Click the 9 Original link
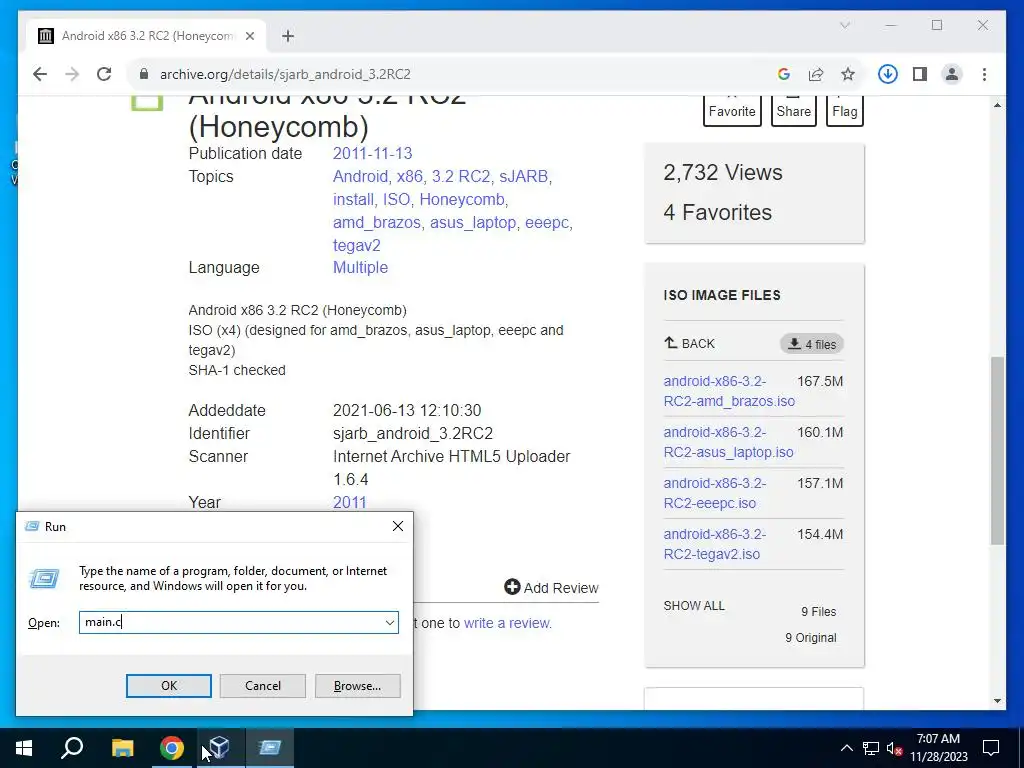 (810, 638)
